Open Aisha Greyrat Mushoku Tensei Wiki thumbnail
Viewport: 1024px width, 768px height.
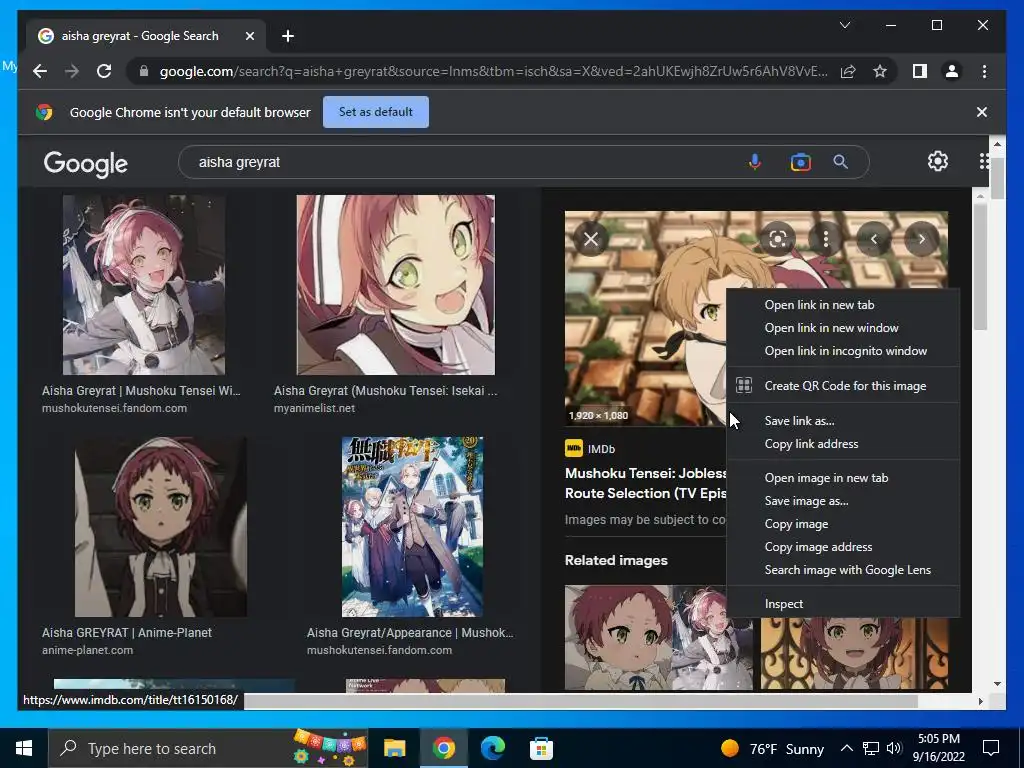[x=144, y=285]
